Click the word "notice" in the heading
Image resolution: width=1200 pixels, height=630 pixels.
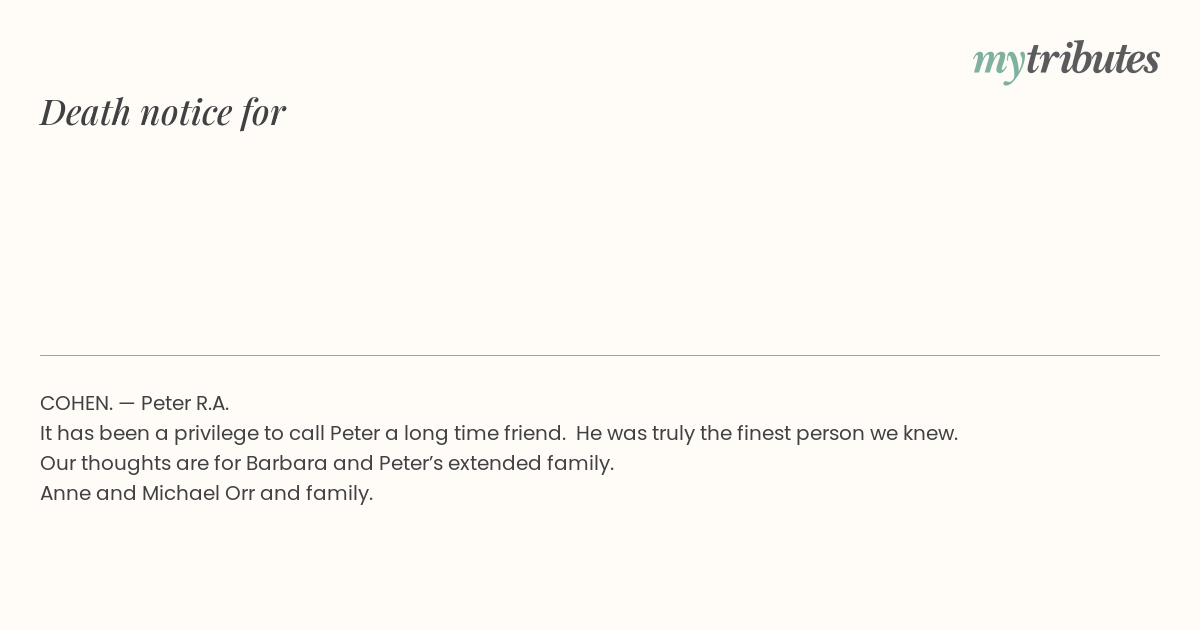186,113
